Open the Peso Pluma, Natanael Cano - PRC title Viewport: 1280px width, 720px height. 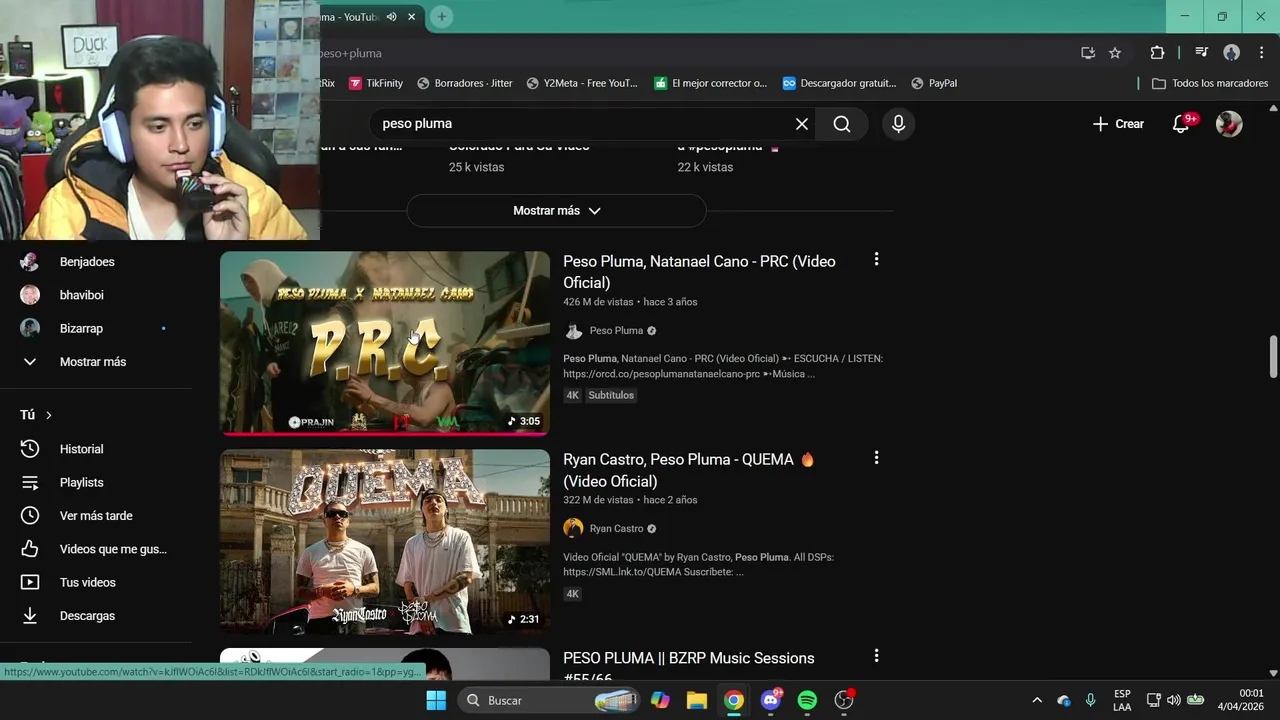(699, 272)
